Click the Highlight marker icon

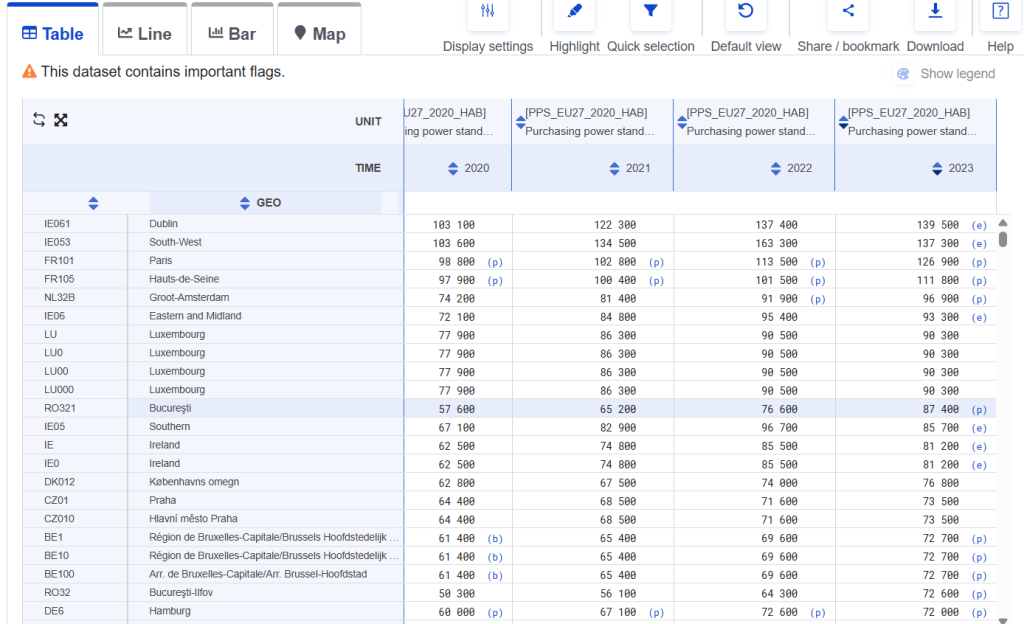tap(574, 12)
